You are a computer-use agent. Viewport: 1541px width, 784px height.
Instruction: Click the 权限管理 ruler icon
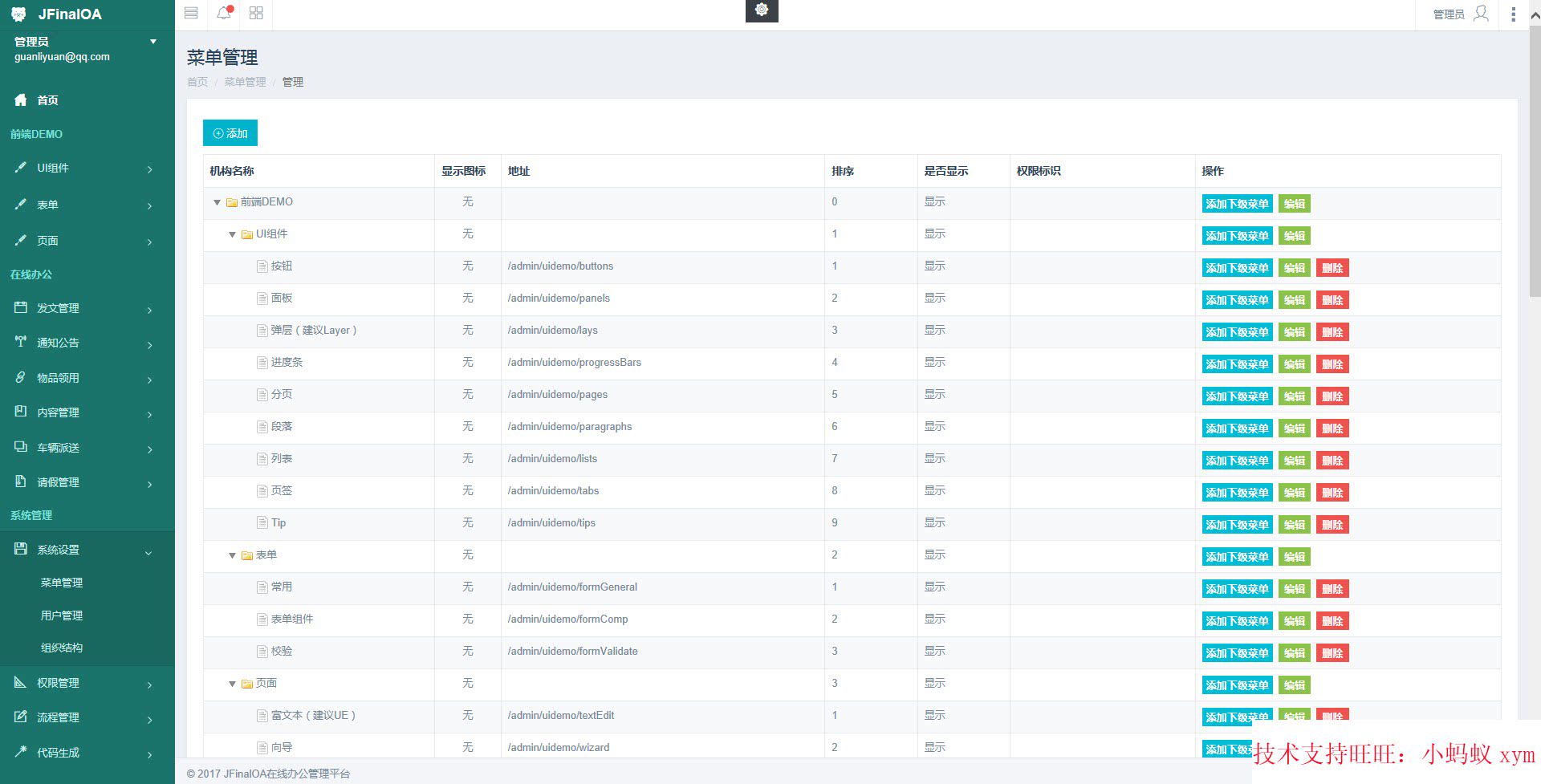(21, 682)
